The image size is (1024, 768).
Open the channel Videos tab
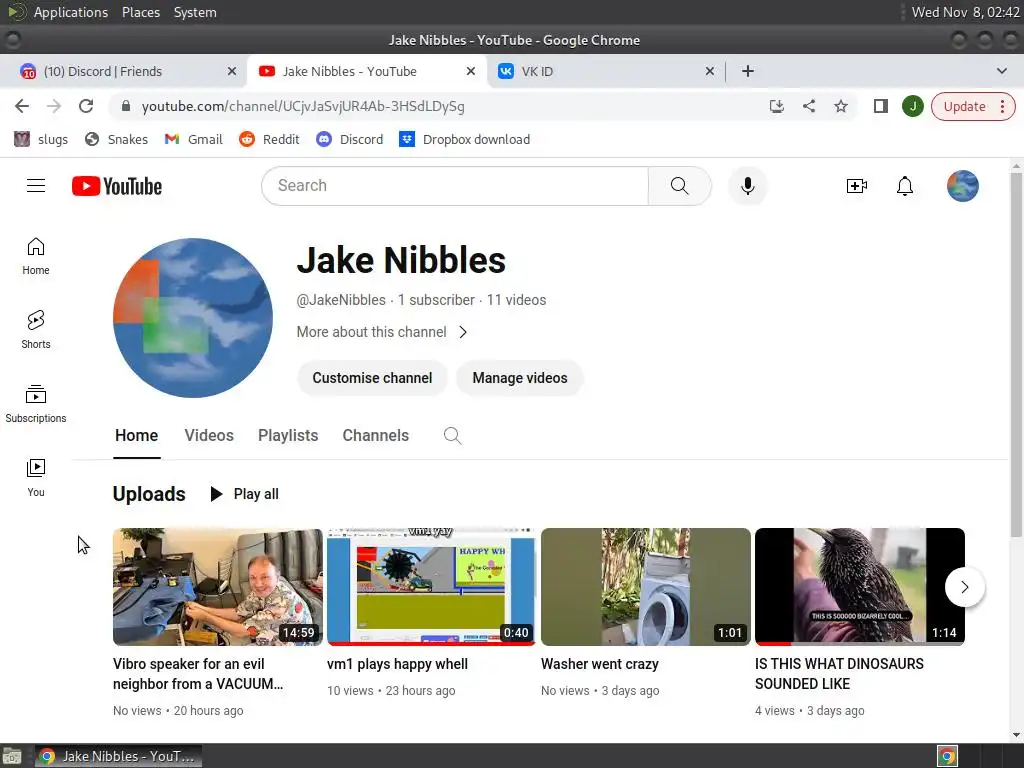(x=209, y=436)
